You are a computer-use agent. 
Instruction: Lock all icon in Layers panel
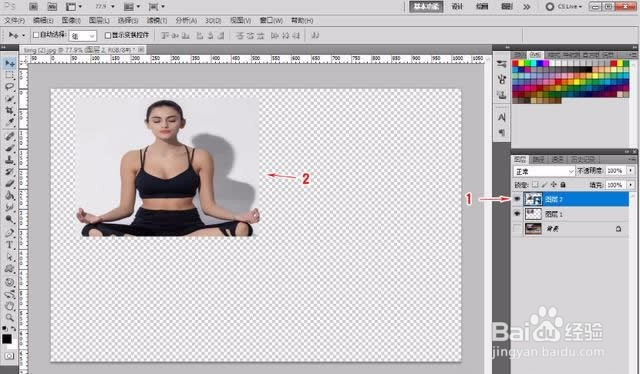pos(563,185)
